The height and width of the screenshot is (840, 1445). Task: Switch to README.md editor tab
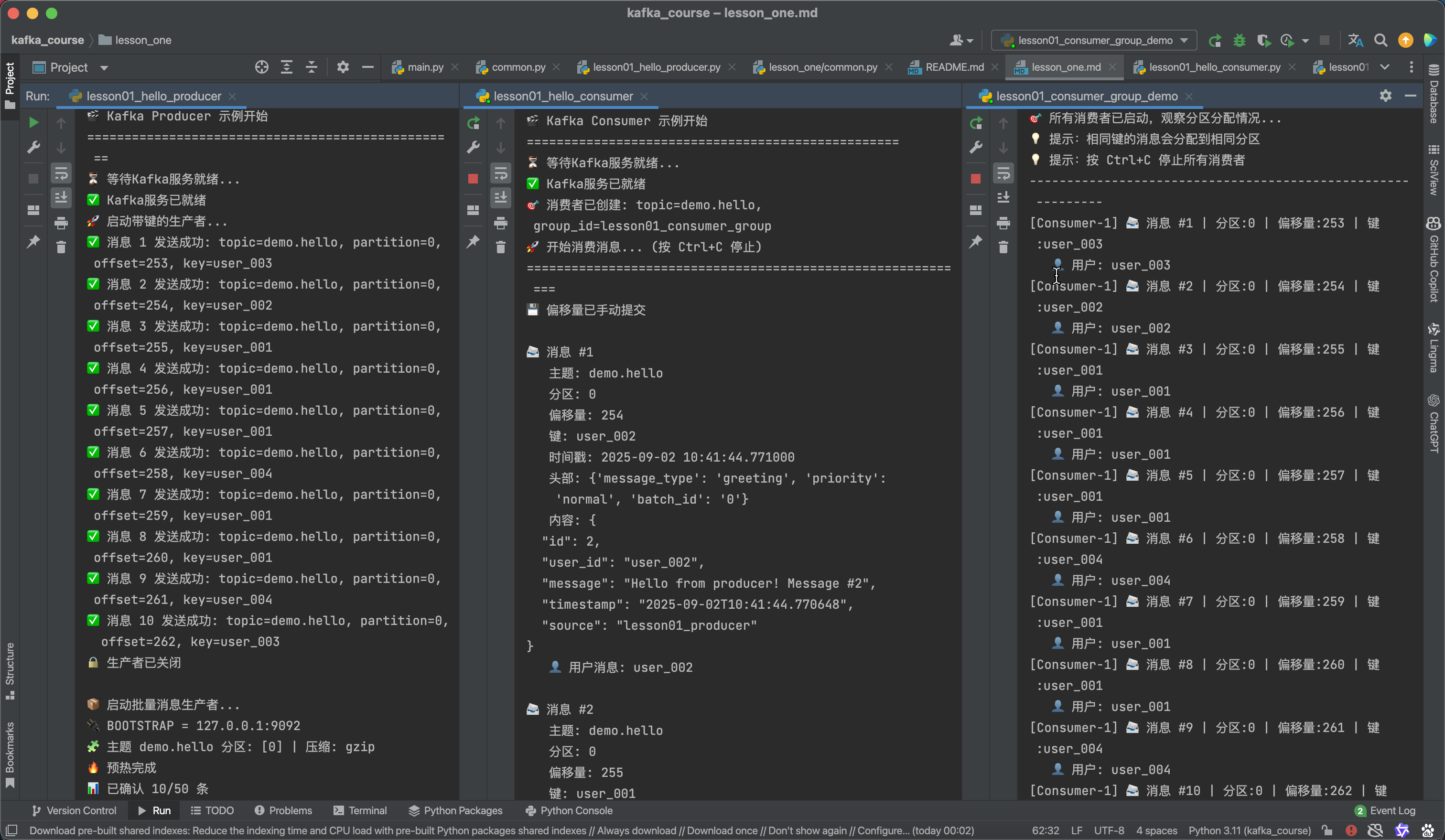954,67
